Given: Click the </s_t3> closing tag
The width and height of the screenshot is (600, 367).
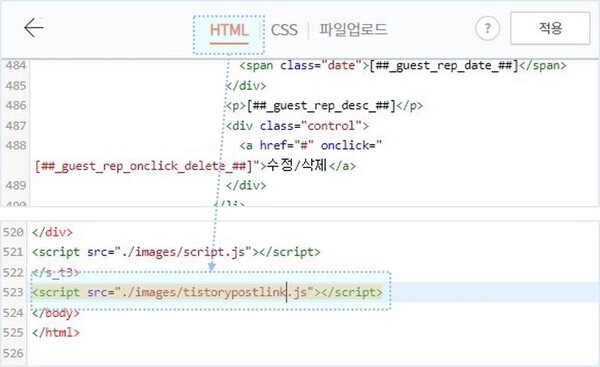Looking at the screenshot, I should 56,272.
